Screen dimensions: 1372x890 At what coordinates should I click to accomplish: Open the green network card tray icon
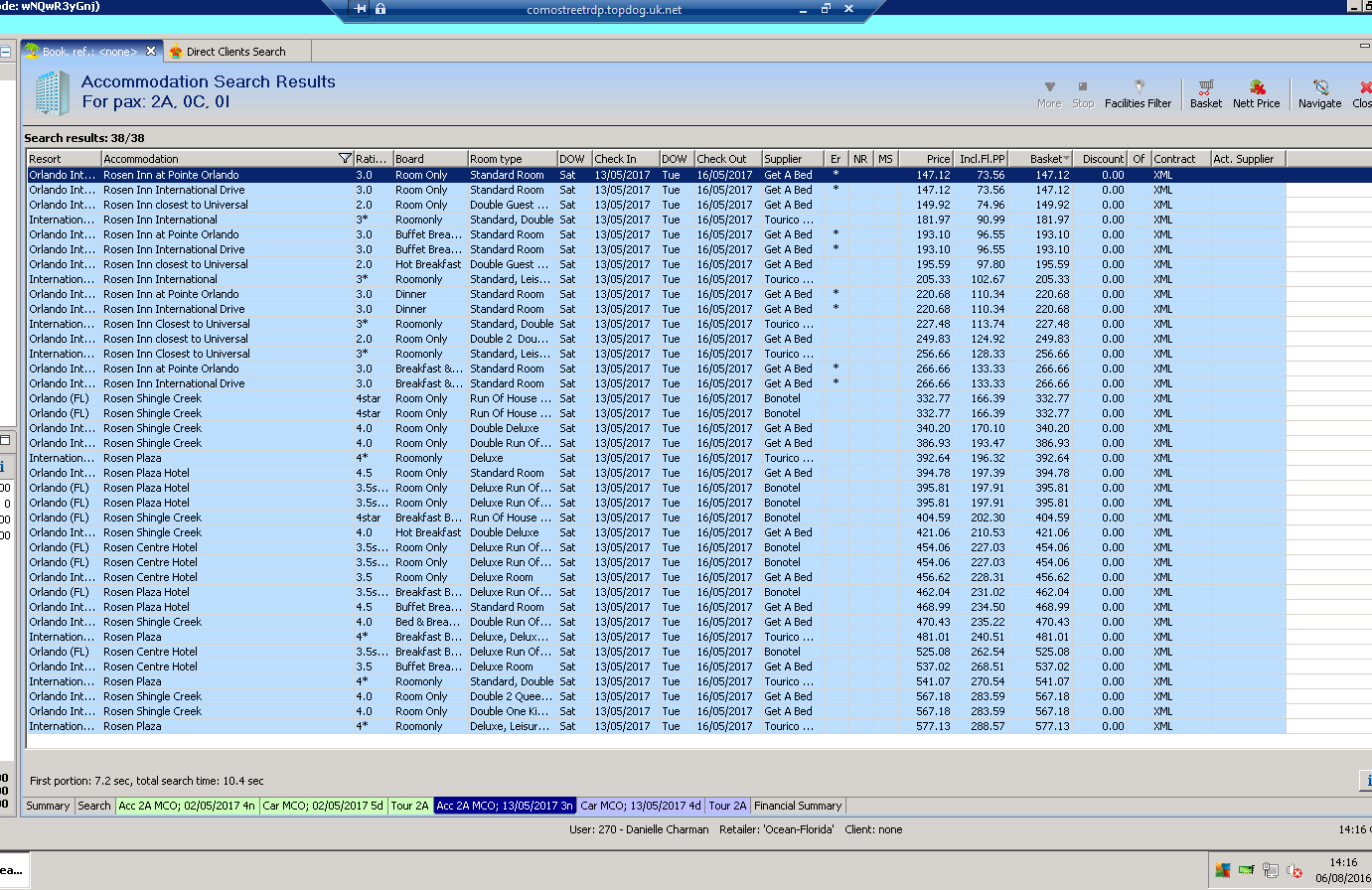[x=1247, y=871]
